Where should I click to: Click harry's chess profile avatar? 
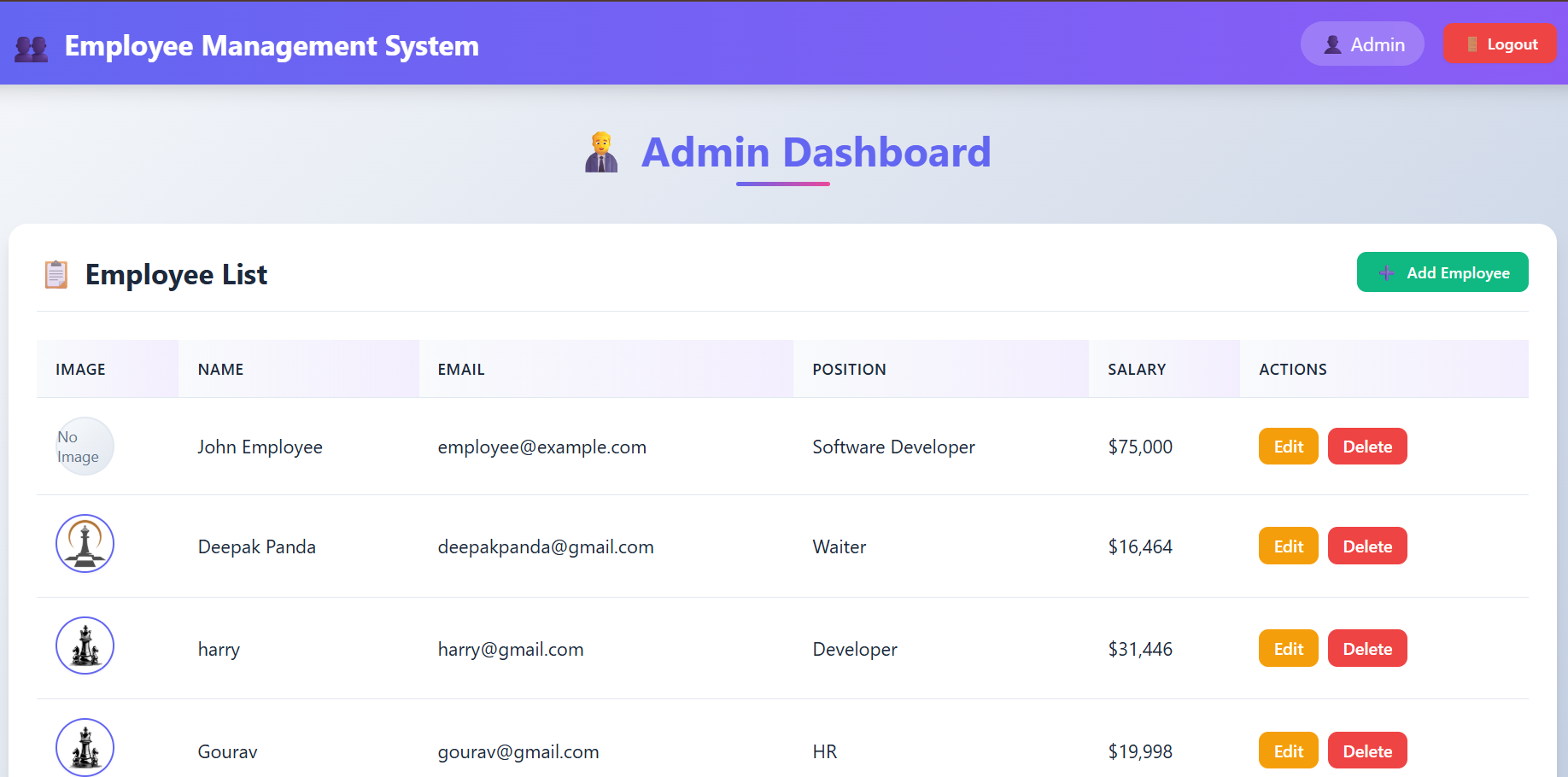pos(85,646)
